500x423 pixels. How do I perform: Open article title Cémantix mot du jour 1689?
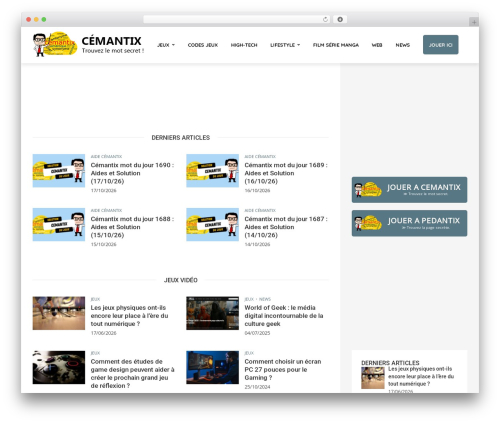tap(286, 173)
